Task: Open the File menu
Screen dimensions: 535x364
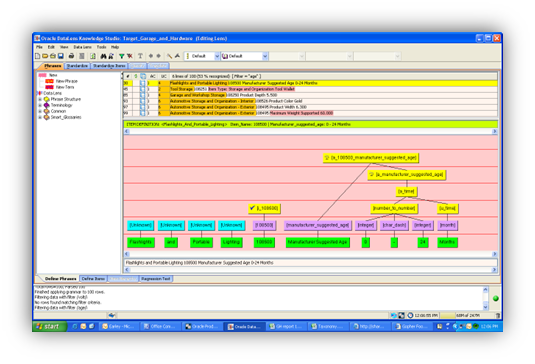Action: click(39, 47)
